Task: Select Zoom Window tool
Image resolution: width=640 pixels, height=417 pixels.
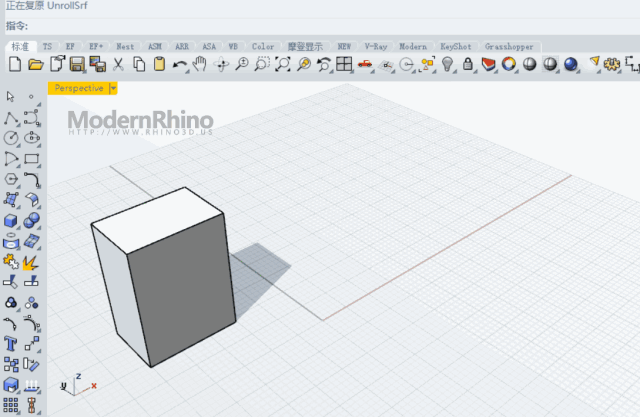Action: (262, 64)
